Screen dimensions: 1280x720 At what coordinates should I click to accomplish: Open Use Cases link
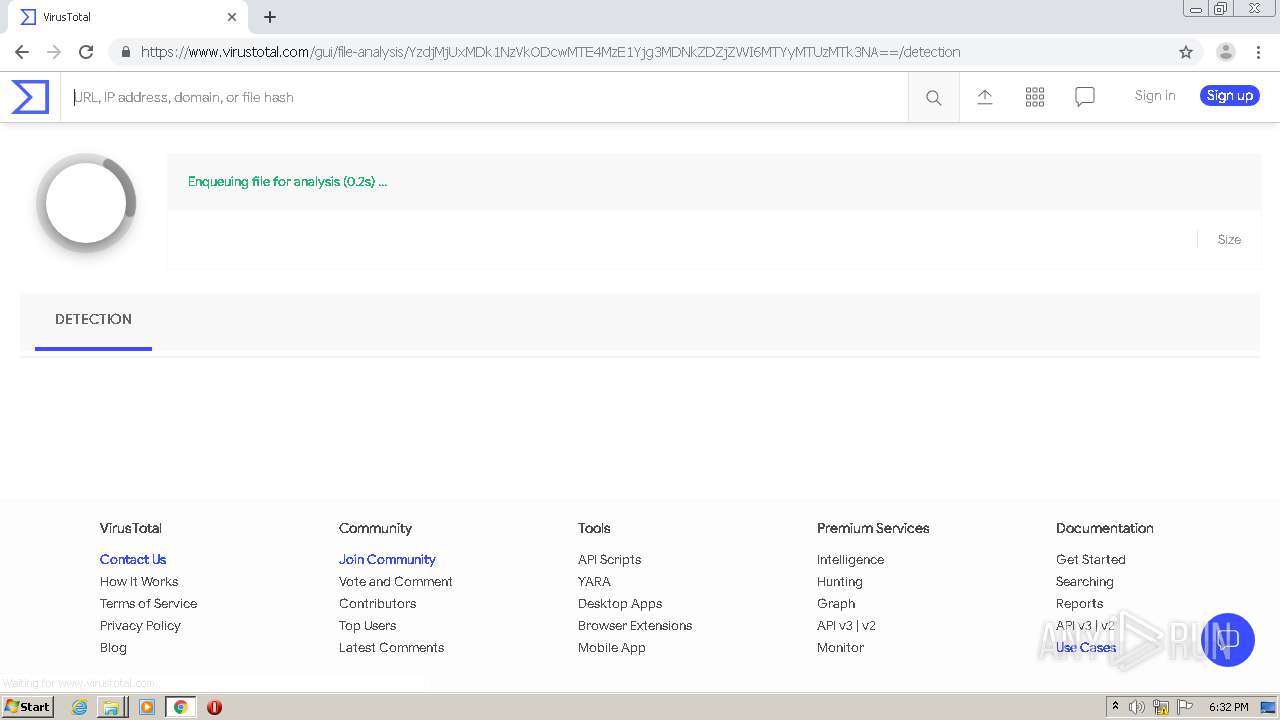pos(1086,648)
